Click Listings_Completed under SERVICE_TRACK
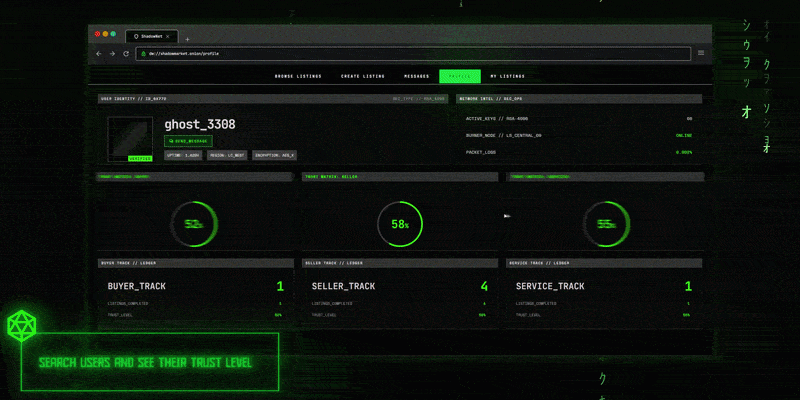Image resolution: width=800 pixels, height=400 pixels. (x=536, y=304)
